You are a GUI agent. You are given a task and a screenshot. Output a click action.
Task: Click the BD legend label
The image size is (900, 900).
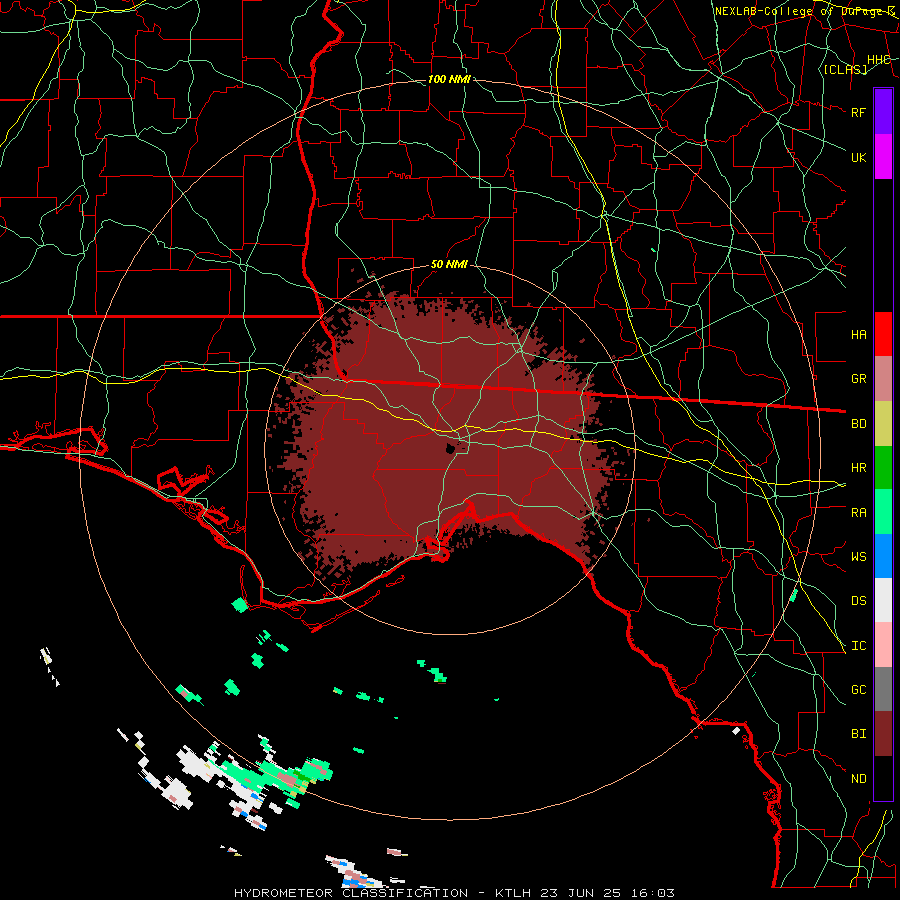tap(859, 424)
